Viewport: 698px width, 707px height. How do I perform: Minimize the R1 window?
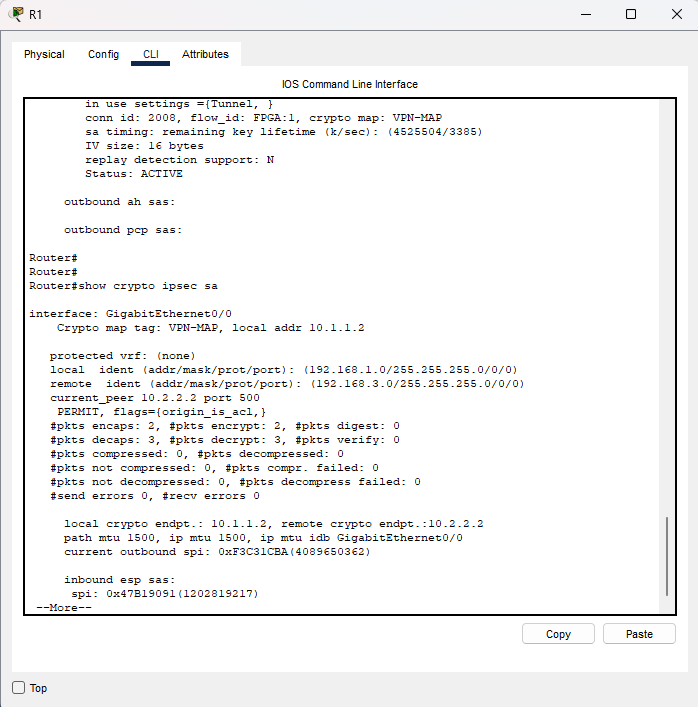(x=586, y=14)
